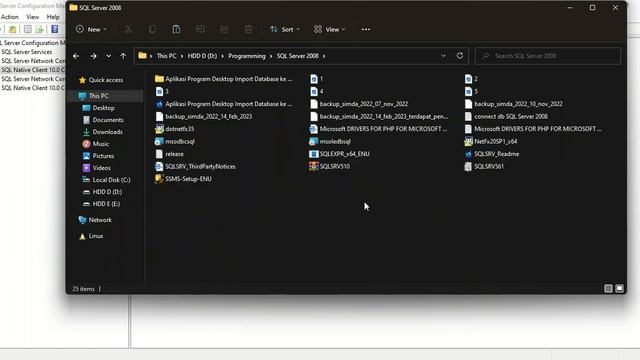Open Downloads in the navigation pane
Screen dimensions: 640x360
pos(107,132)
